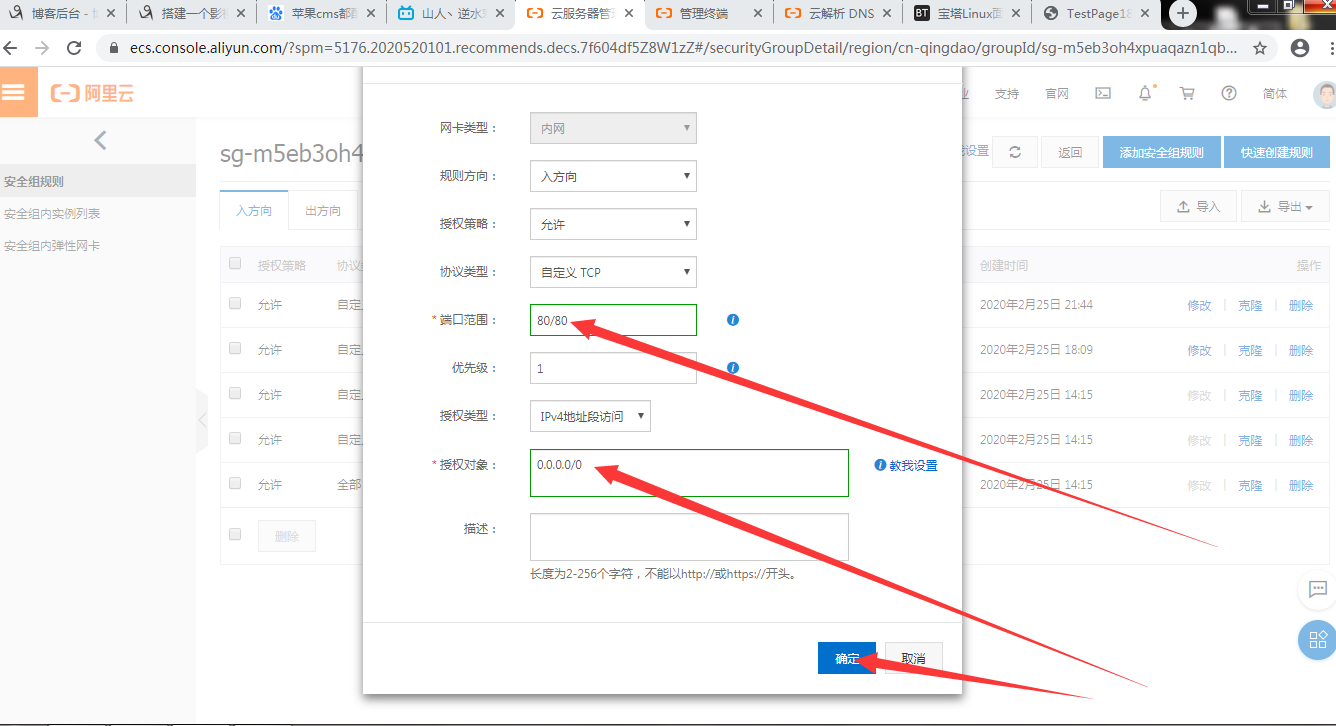Open the 网卡类型 dropdown

(x=613, y=128)
